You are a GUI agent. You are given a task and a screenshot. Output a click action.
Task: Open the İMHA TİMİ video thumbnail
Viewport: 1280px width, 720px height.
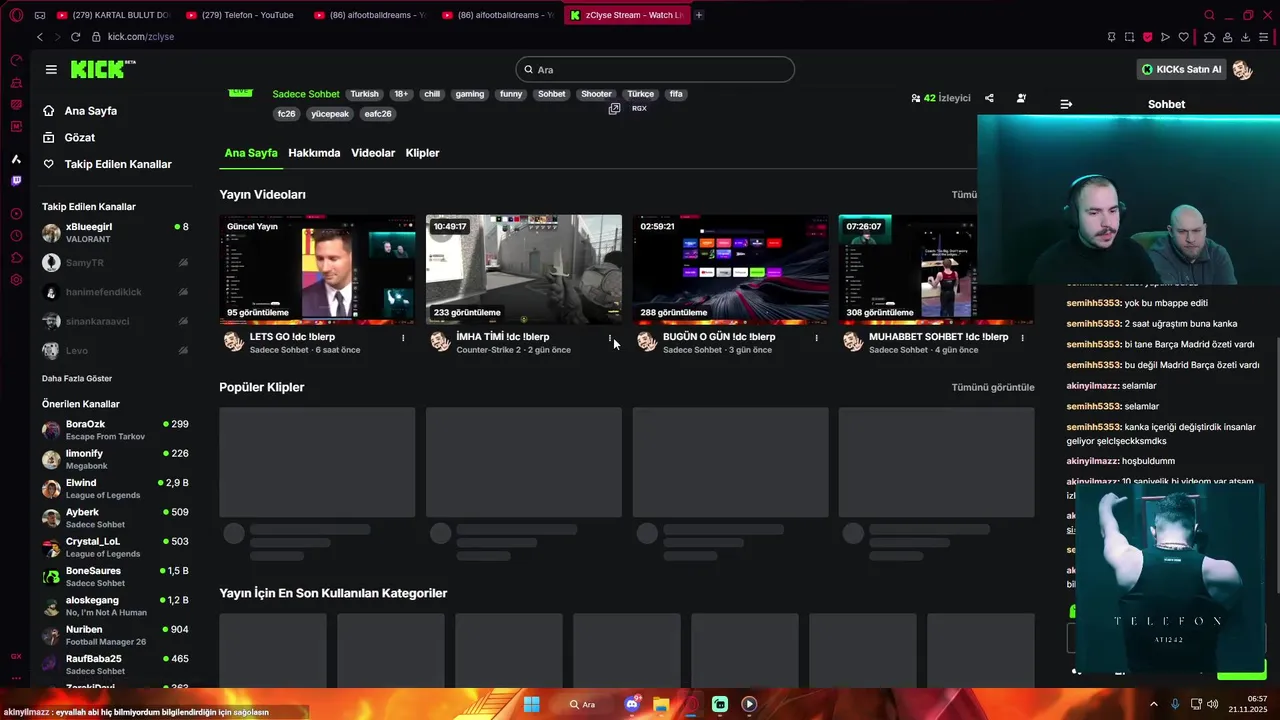524,269
